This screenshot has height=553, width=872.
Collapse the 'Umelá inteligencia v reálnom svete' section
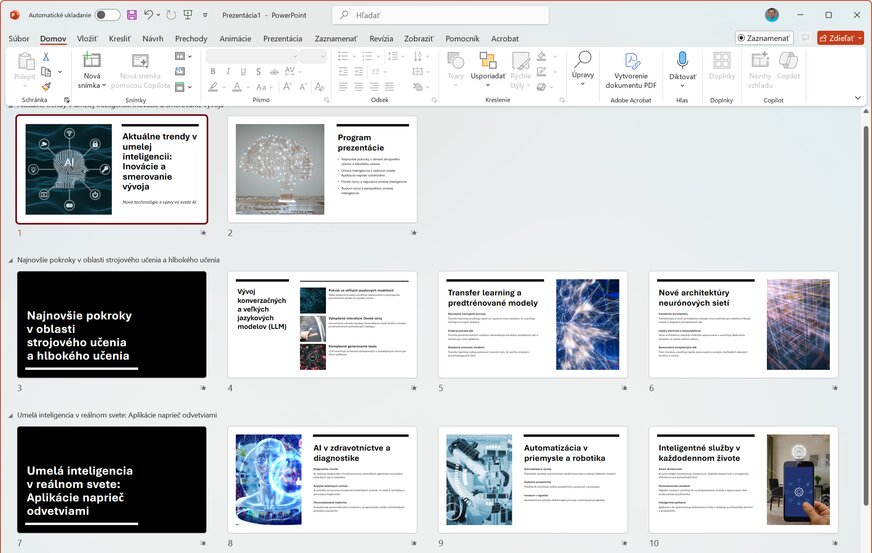click(11, 414)
